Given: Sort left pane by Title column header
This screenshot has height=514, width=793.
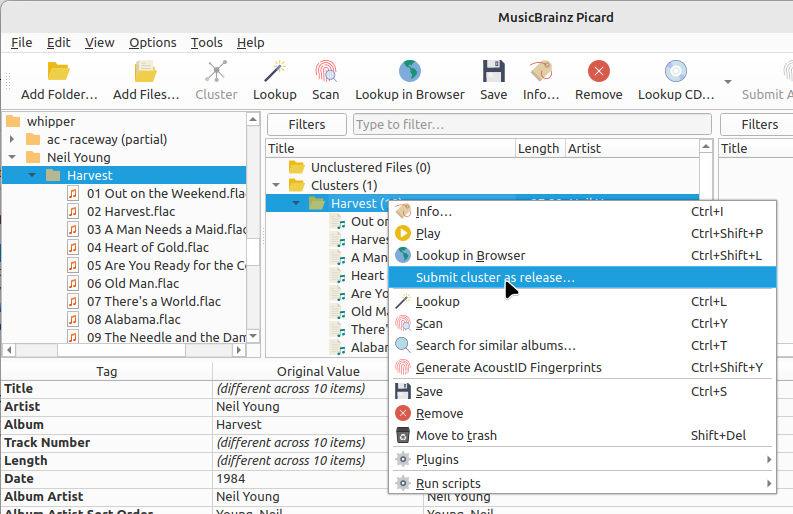Looking at the screenshot, I should click(x=390, y=148).
